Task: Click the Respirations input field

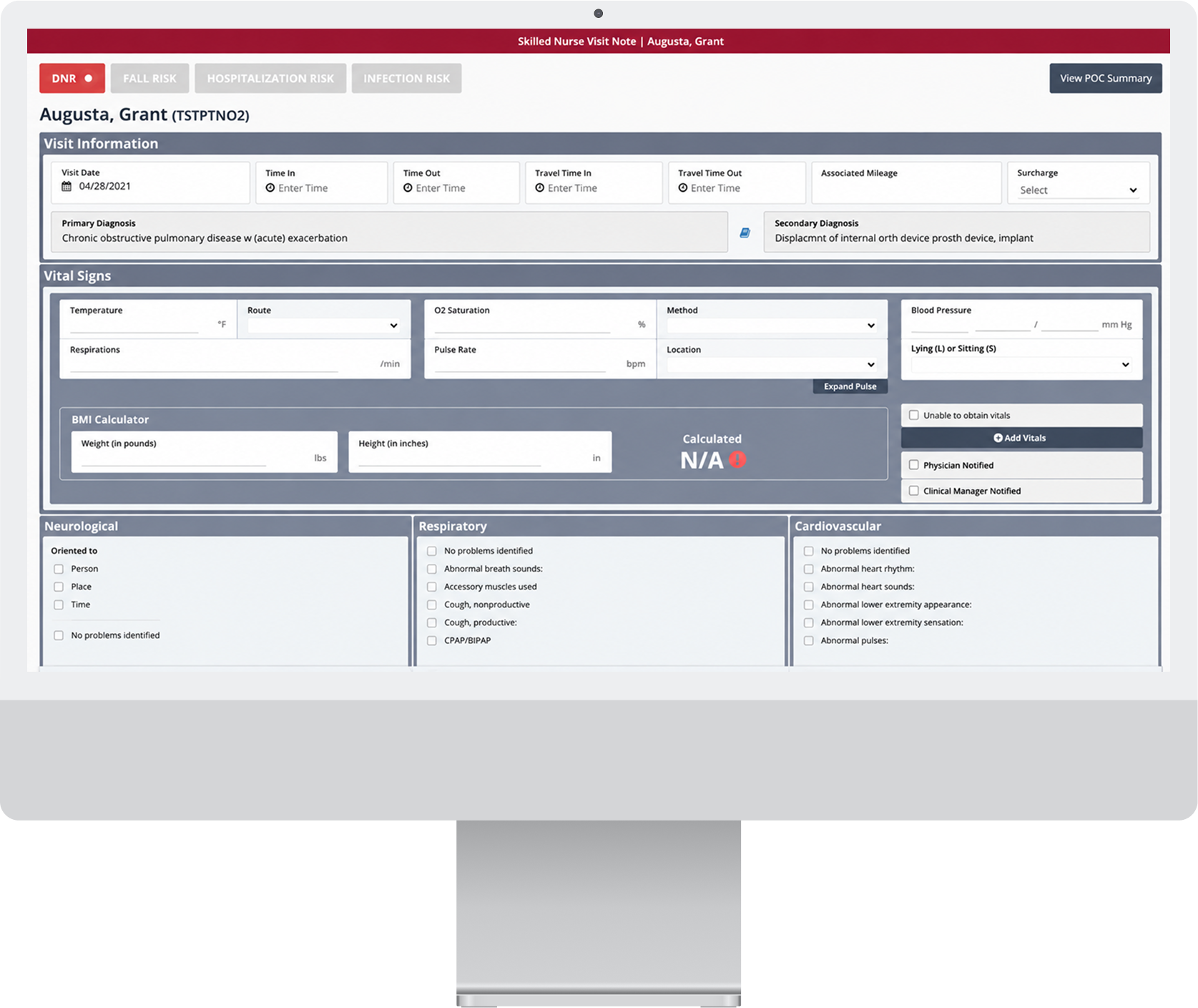Action: (x=204, y=365)
